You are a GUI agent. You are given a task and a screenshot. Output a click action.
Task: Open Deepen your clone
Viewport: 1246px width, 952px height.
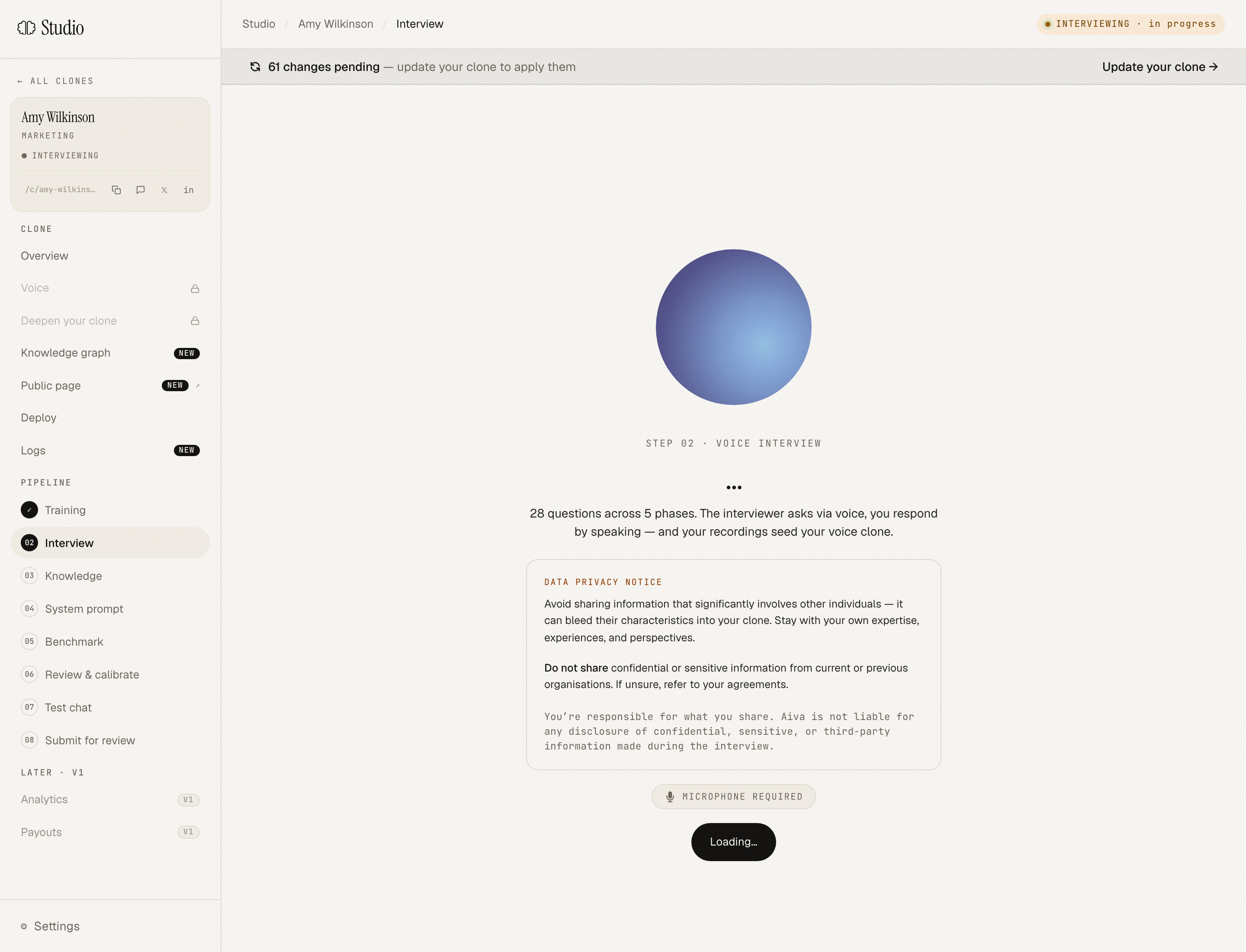(110, 321)
